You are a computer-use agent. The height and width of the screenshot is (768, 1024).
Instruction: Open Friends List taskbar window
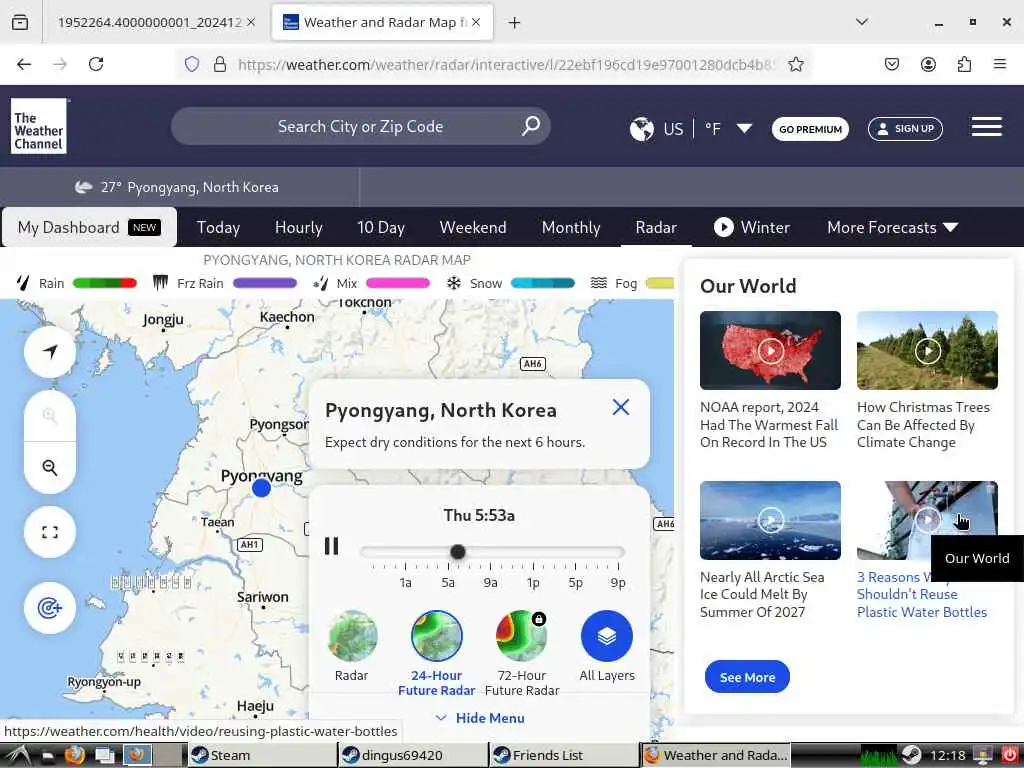[x=564, y=755]
